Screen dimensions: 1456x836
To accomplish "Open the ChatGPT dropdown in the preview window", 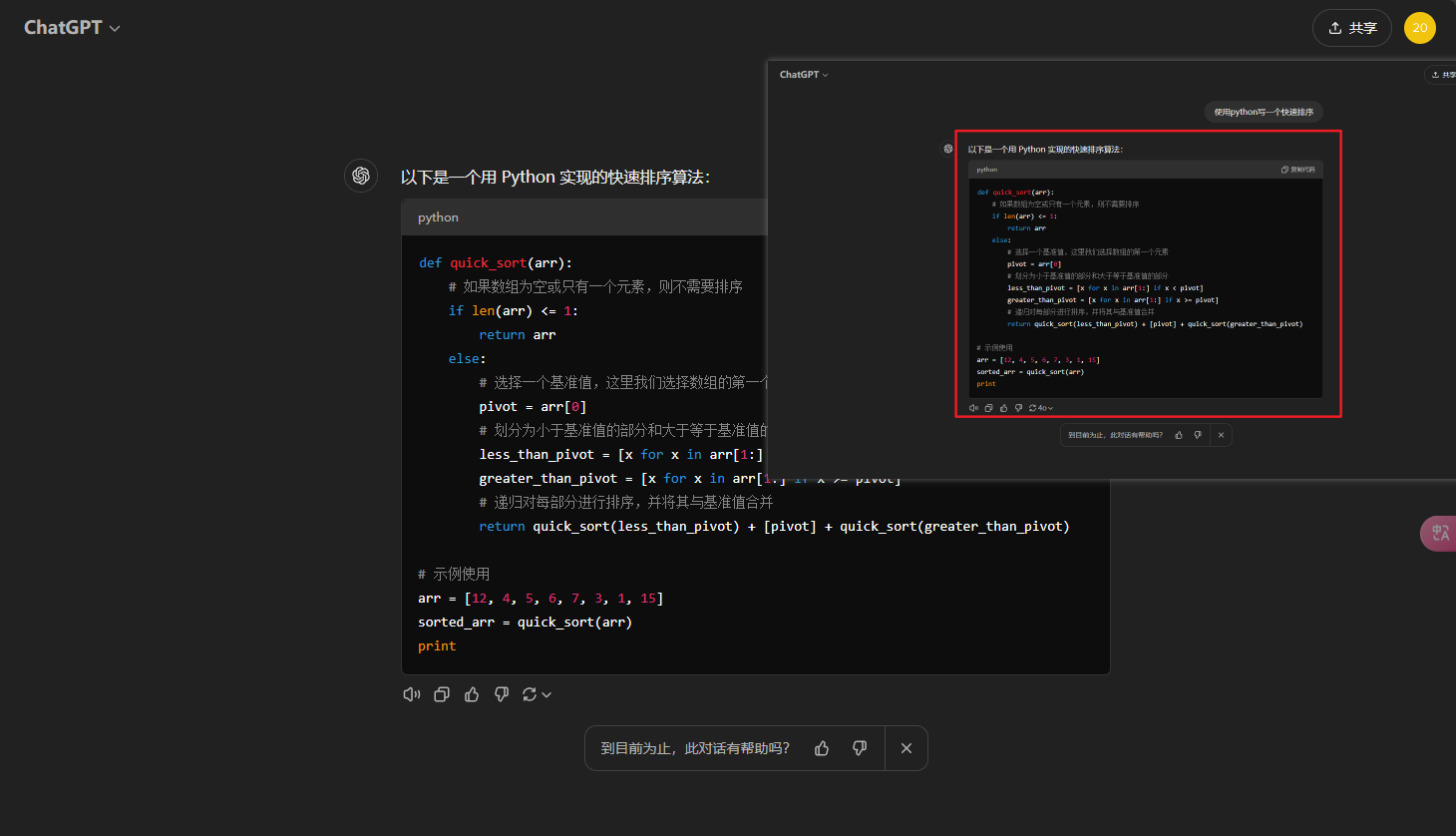I will [x=804, y=75].
